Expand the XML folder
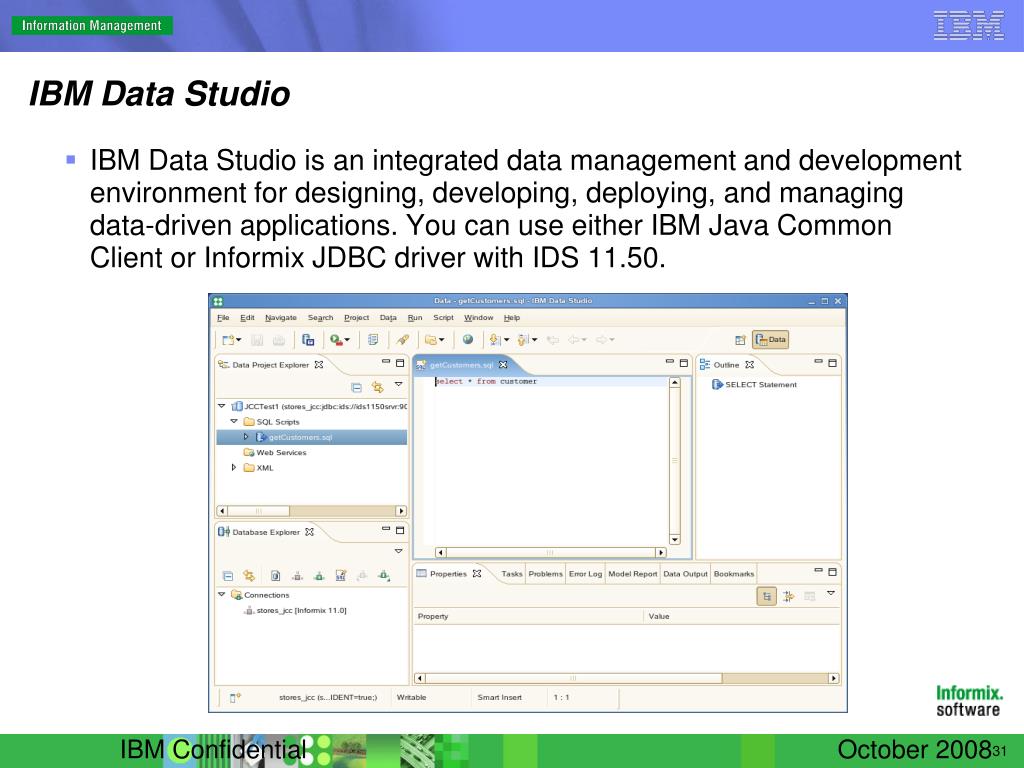Image resolution: width=1024 pixels, height=768 pixels. pyautogui.click(x=234, y=468)
